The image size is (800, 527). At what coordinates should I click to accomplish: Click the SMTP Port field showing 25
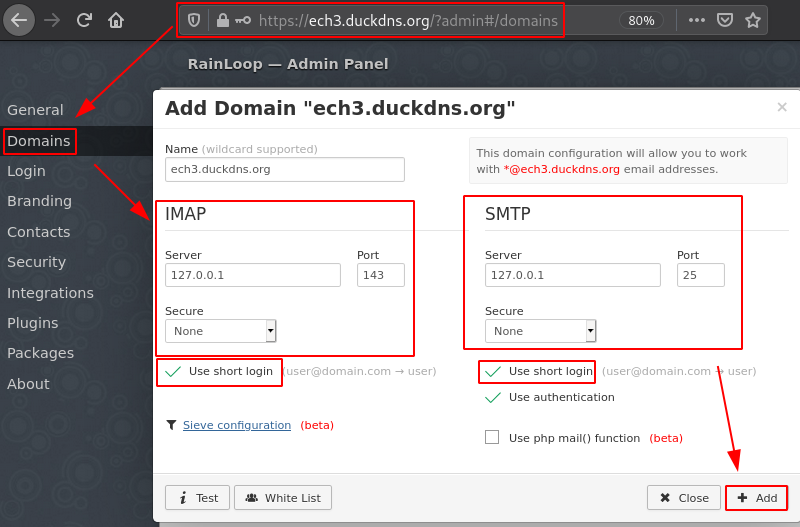[x=701, y=275]
